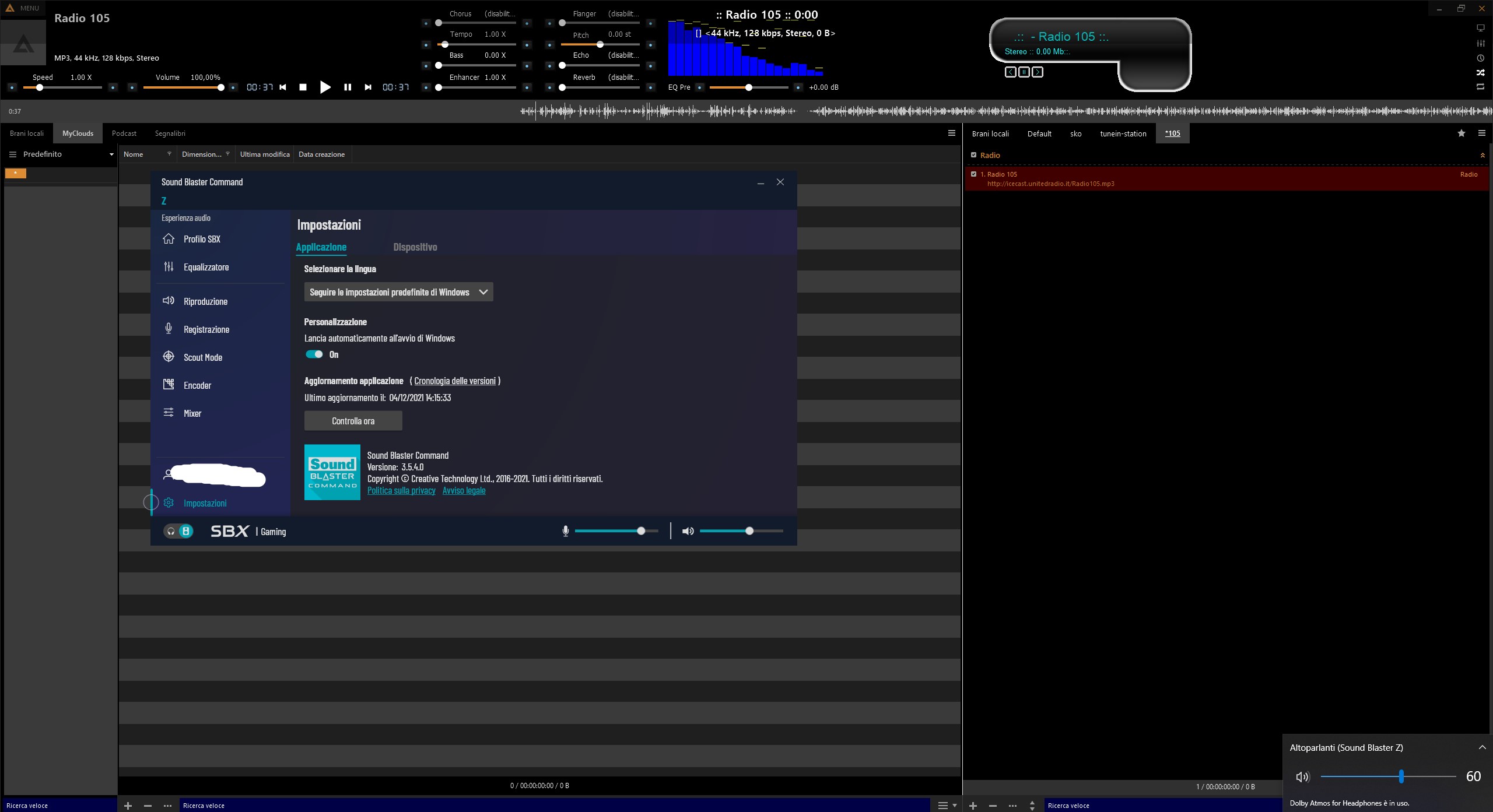Viewport: 1493px width, 812px height.
Task: Stop playback with the stop button
Action: [303, 87]
